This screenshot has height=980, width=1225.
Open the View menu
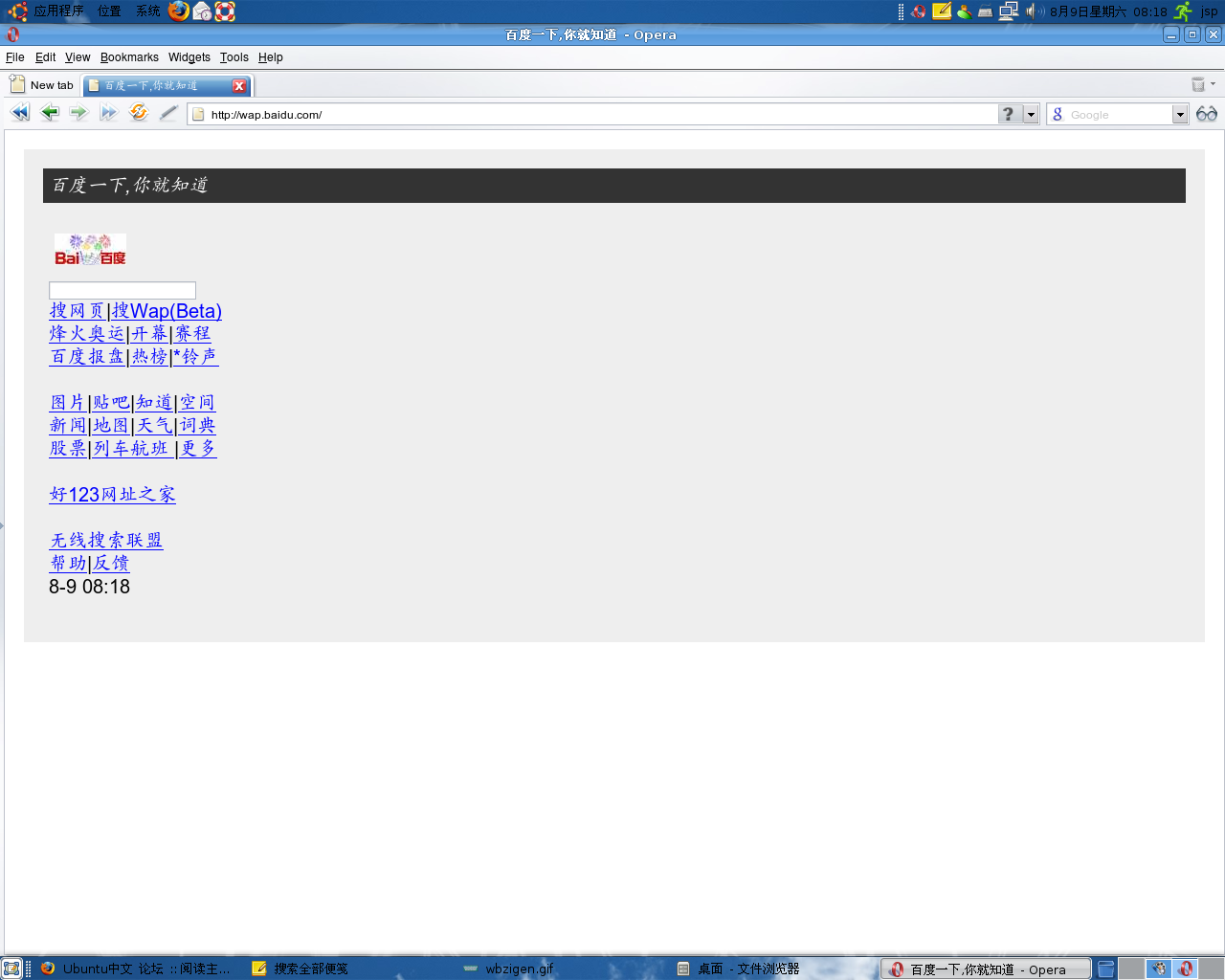pyautogui.click(x=78, y=57)
